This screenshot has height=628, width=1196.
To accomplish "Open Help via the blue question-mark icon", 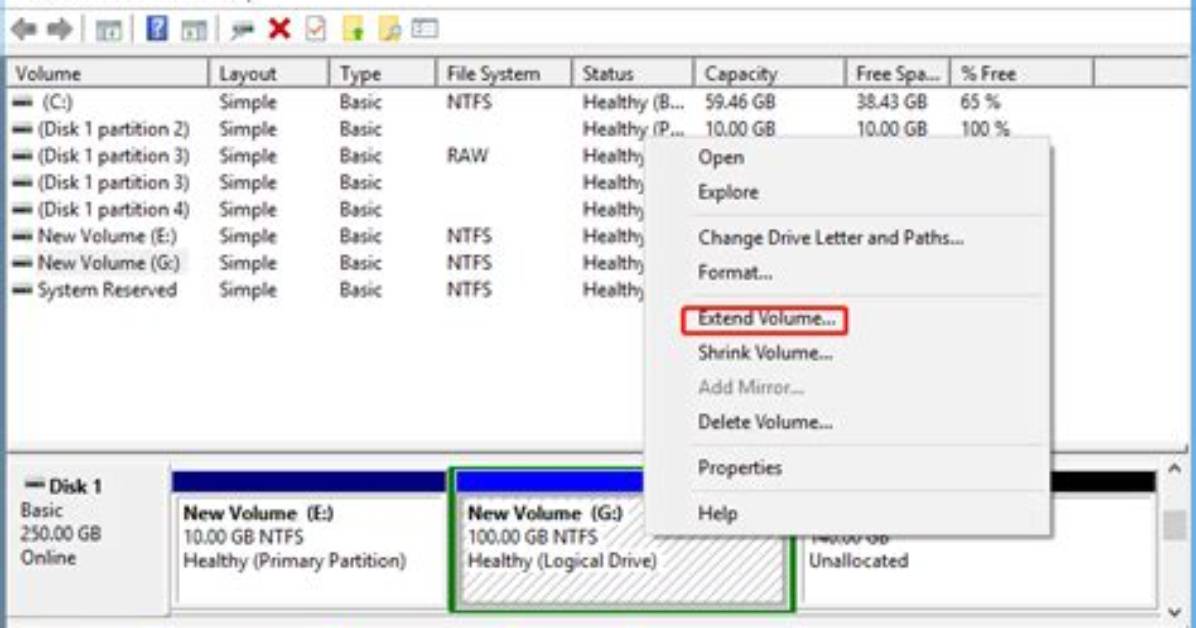I will 157,29.
